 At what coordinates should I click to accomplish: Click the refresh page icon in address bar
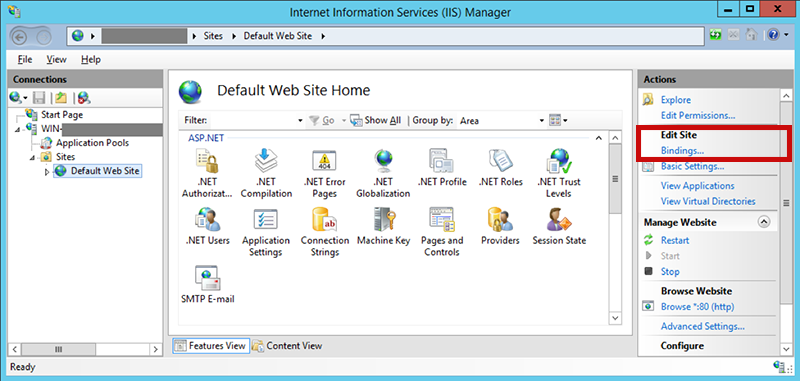coord(716,35)
